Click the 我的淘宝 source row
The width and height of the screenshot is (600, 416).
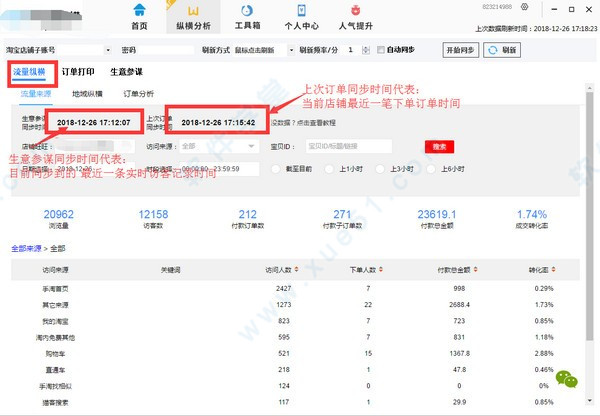[x=295, y=321]
